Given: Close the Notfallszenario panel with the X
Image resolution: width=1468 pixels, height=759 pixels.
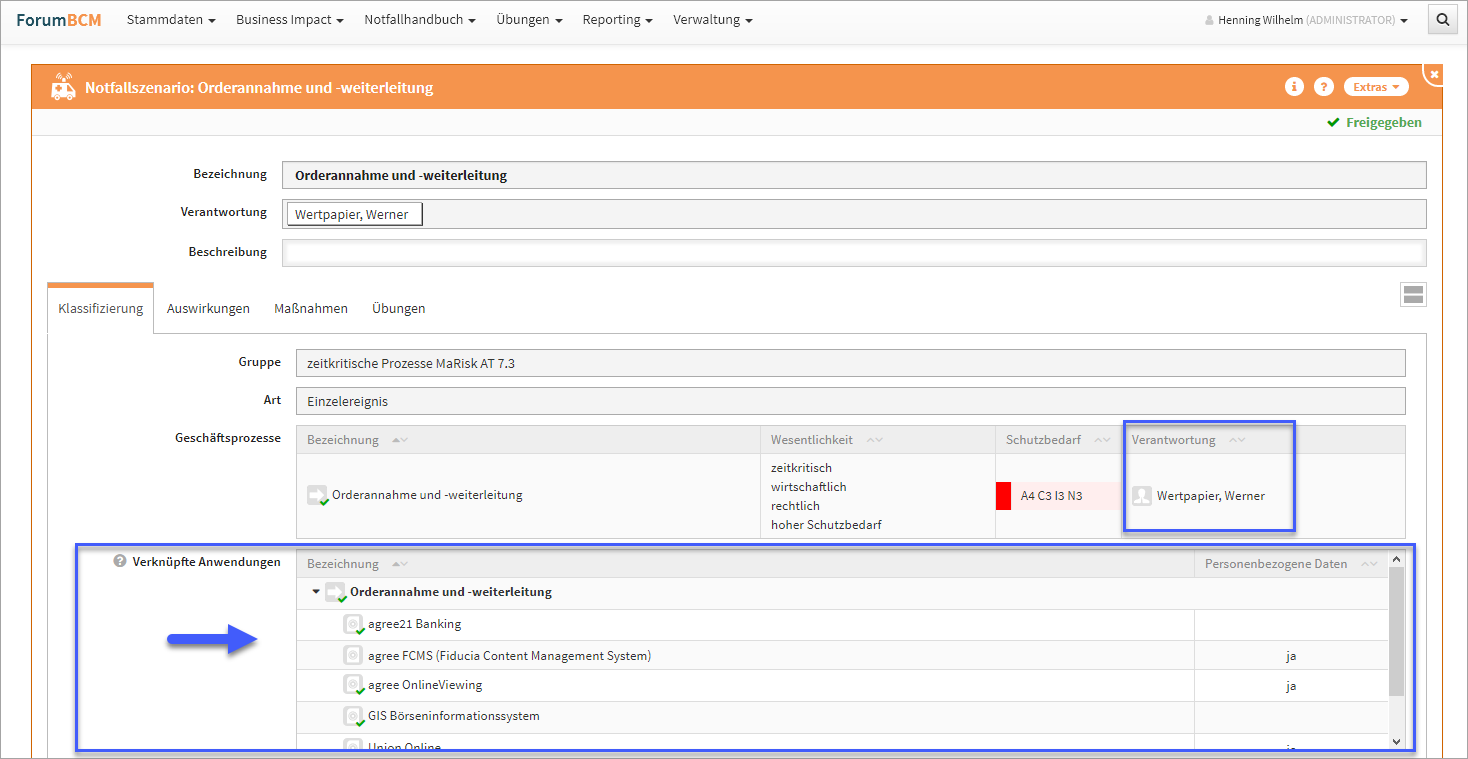Looking at the screenshot, I should (x=1434, y=75).
